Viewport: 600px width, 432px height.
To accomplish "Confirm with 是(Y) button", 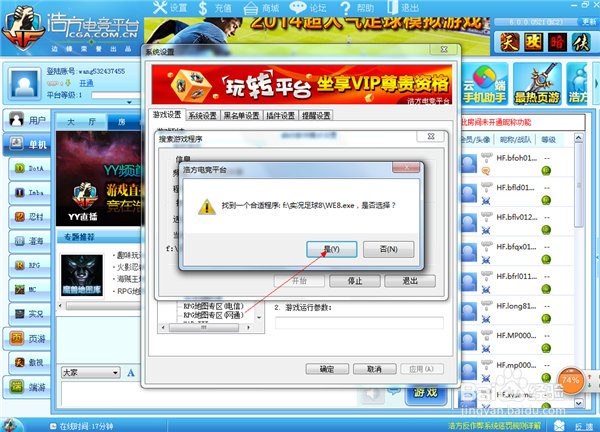I will pyautogui.click(x=331, y=249).
